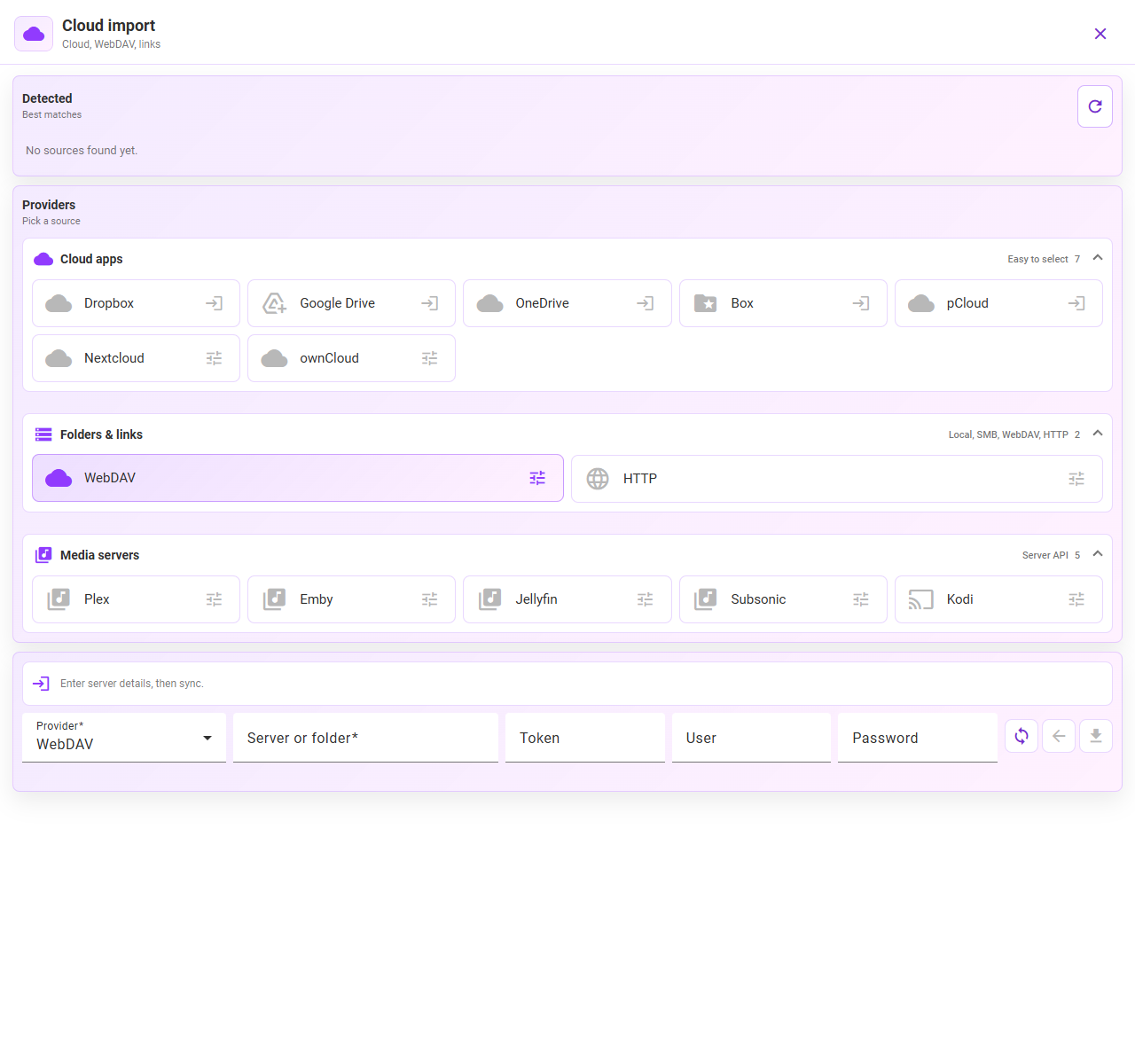Select the Google Drive provider

pos(351,303)
